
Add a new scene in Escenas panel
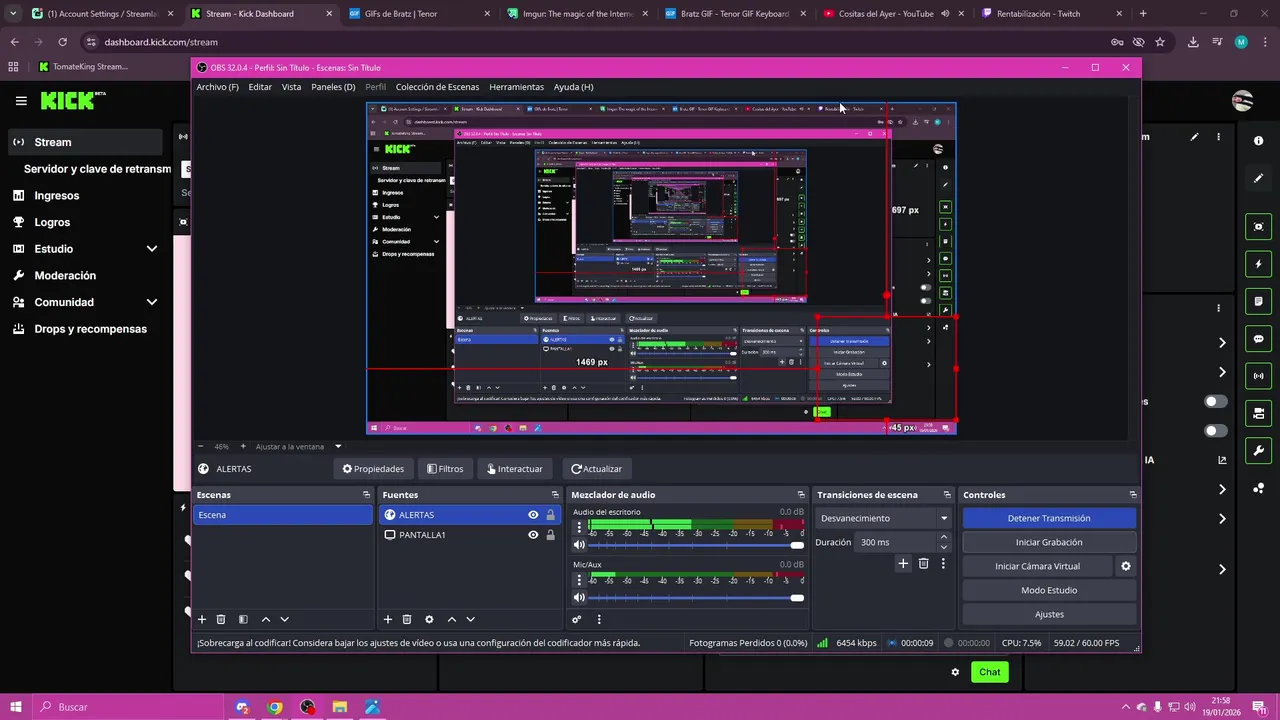202,620
